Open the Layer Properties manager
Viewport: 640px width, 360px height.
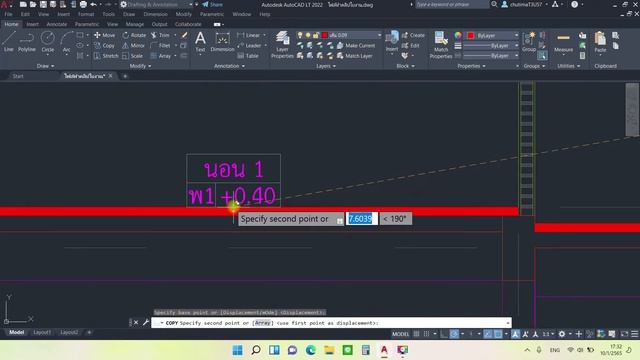tap(282, 45)
